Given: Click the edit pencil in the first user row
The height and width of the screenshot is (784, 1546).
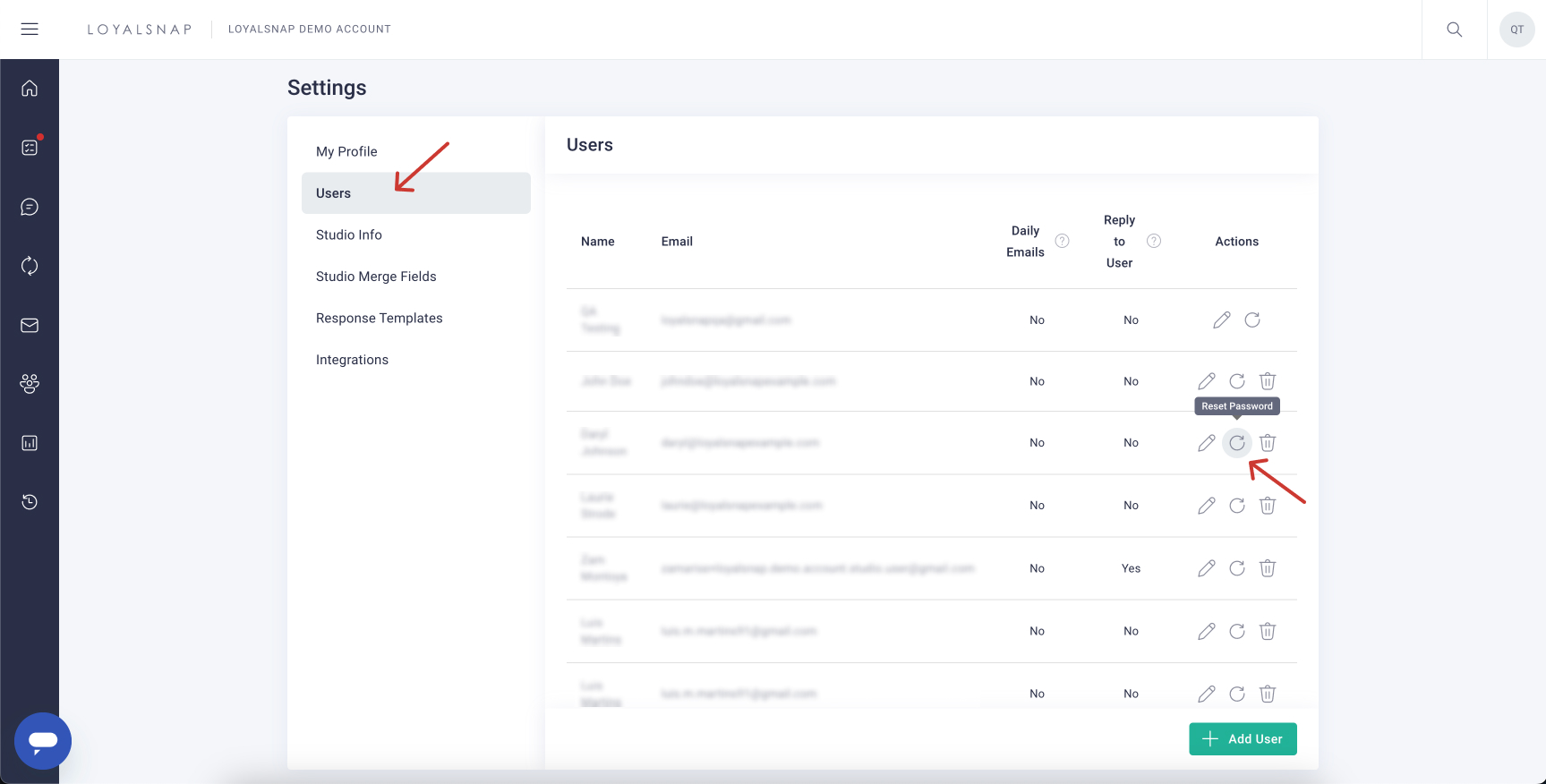Looking at the screenshot, I should click(1221, 320).
